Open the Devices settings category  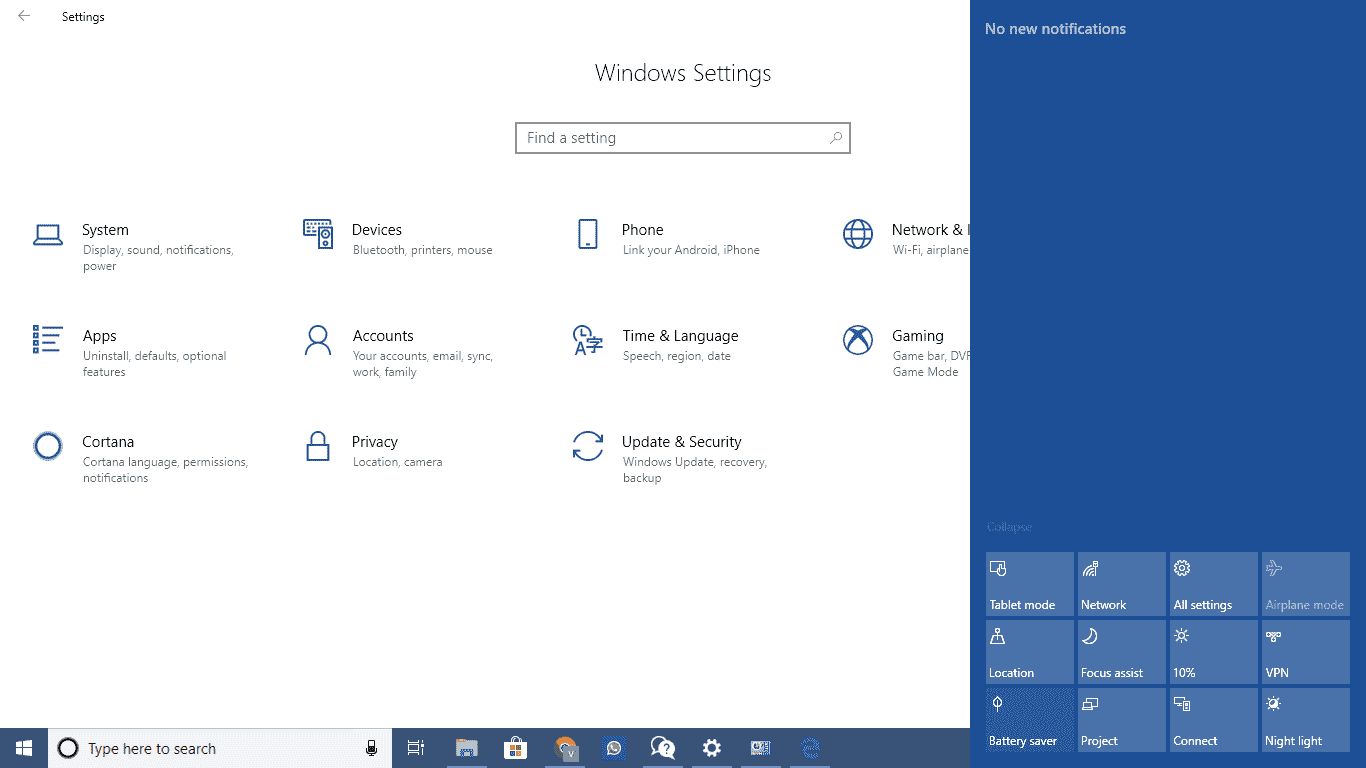pos(398,239)
